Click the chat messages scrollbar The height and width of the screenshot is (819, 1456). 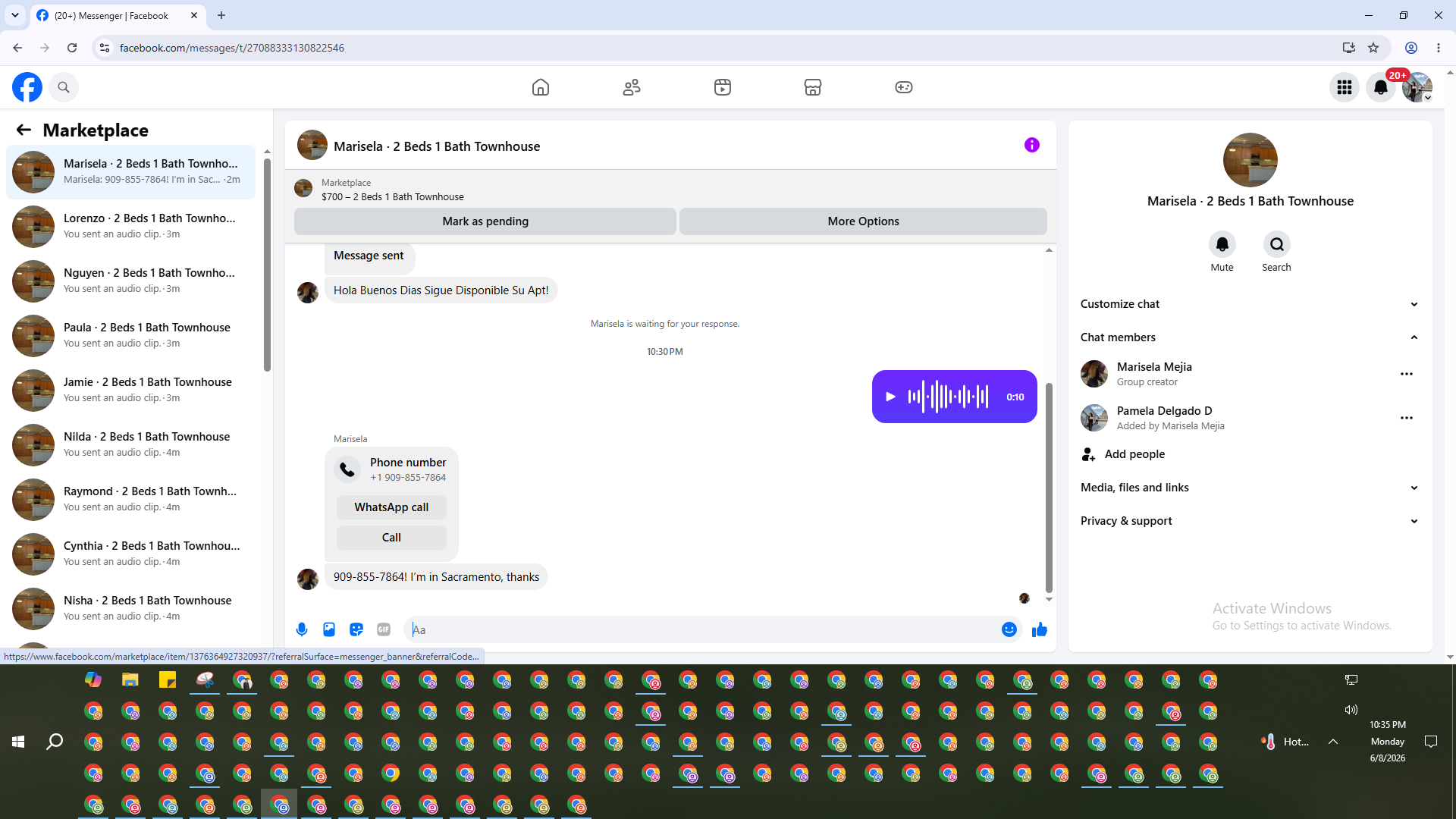(1049, 488)
